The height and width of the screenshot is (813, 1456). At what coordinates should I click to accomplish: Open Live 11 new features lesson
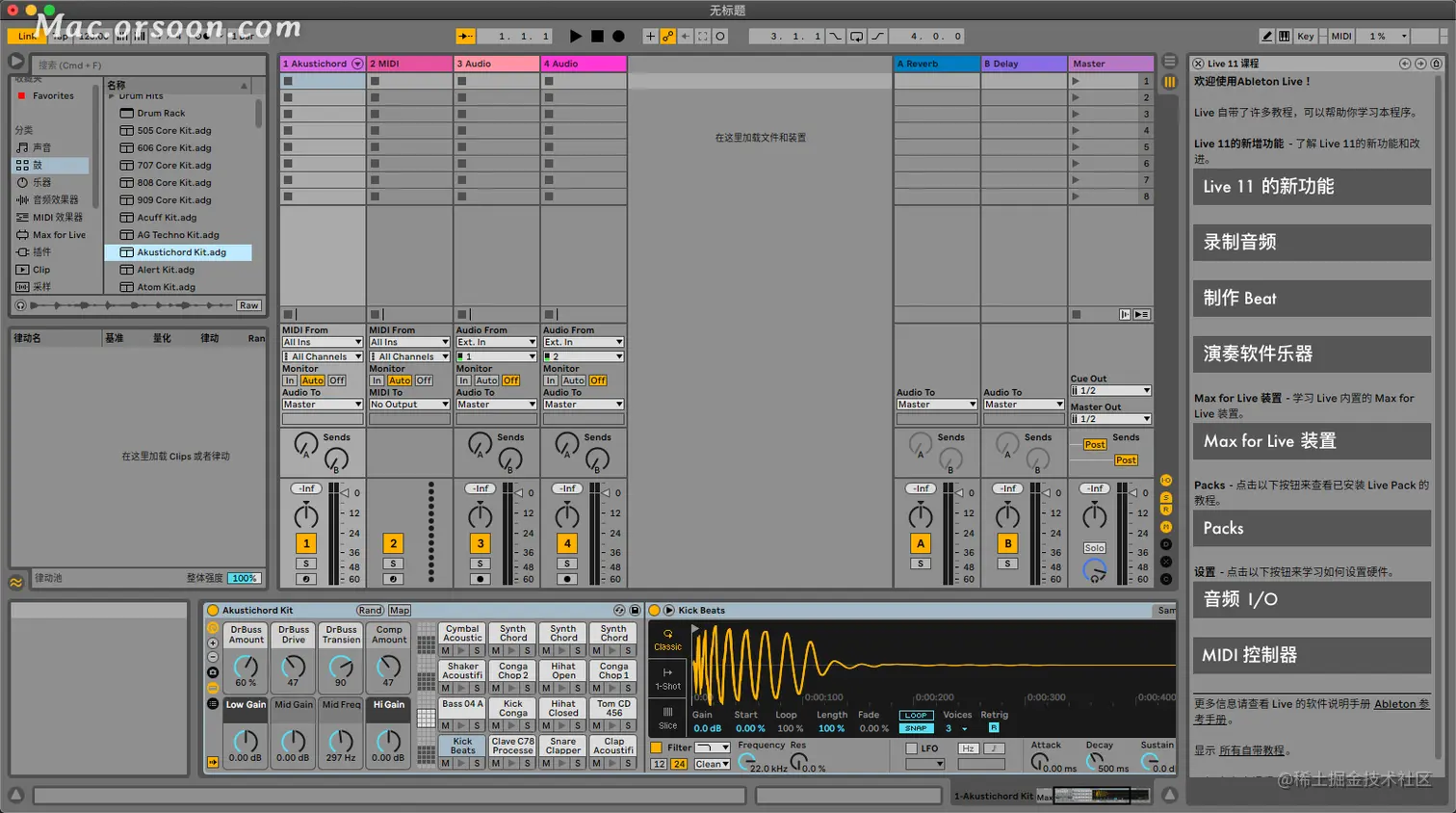point(1312,187)
